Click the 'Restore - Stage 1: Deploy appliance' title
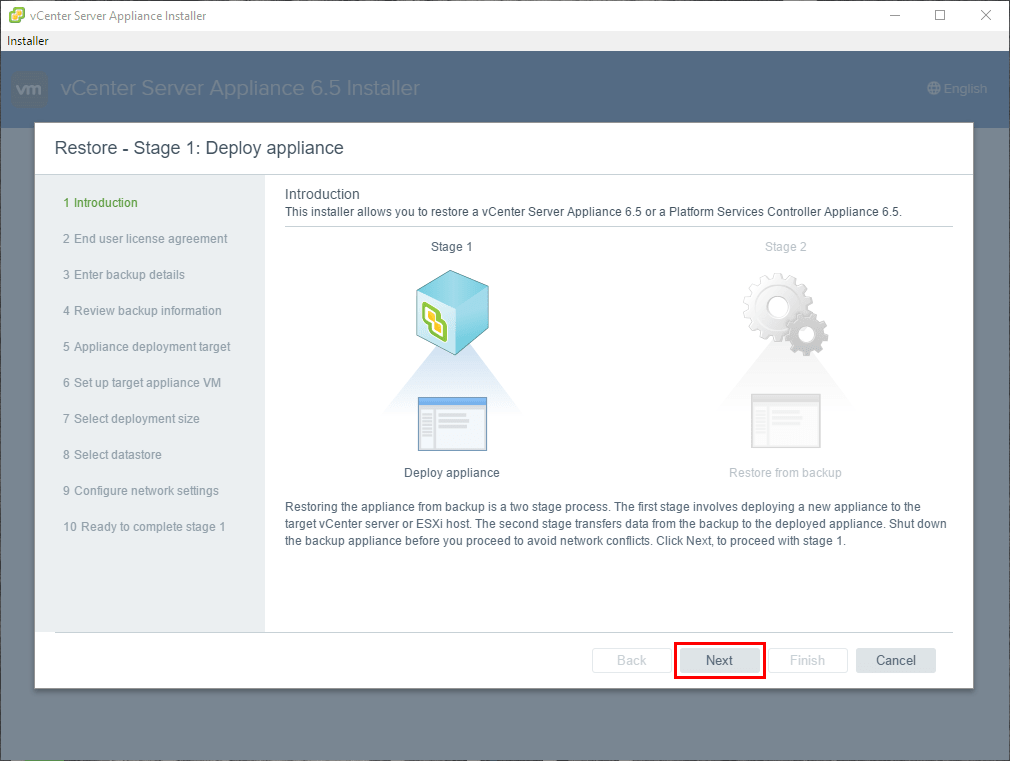1010x761 pixels. coord(199,148)
